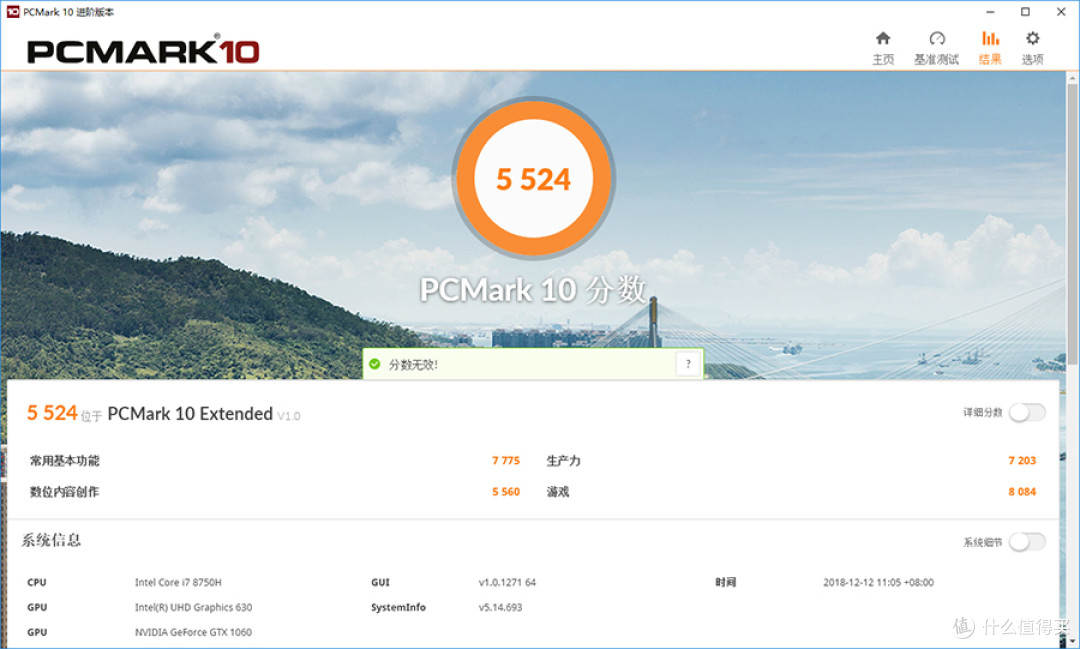Select the SystemInfo version v5.14.693
Viewport: 1080px width, 649px height.
tap(501, 607)
